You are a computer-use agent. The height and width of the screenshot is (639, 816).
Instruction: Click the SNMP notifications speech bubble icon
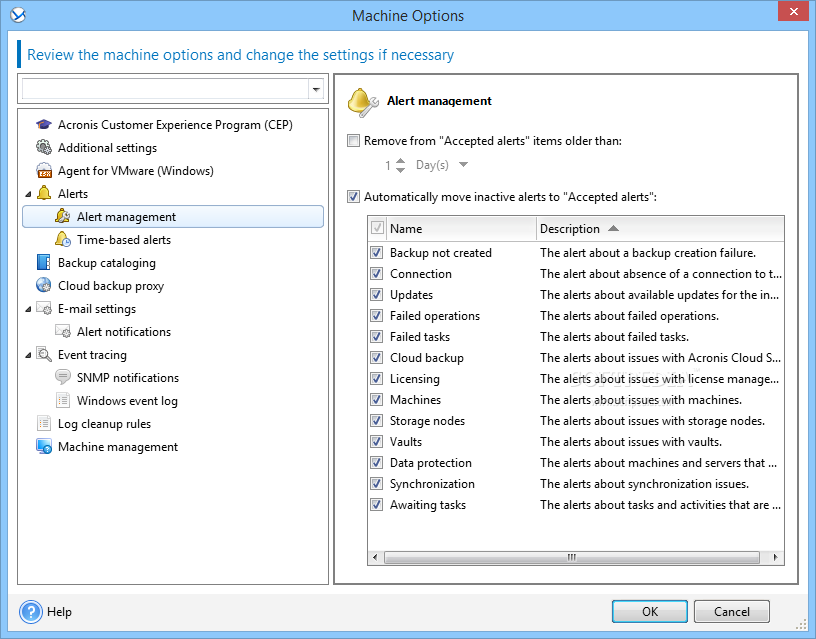point(62,377)
